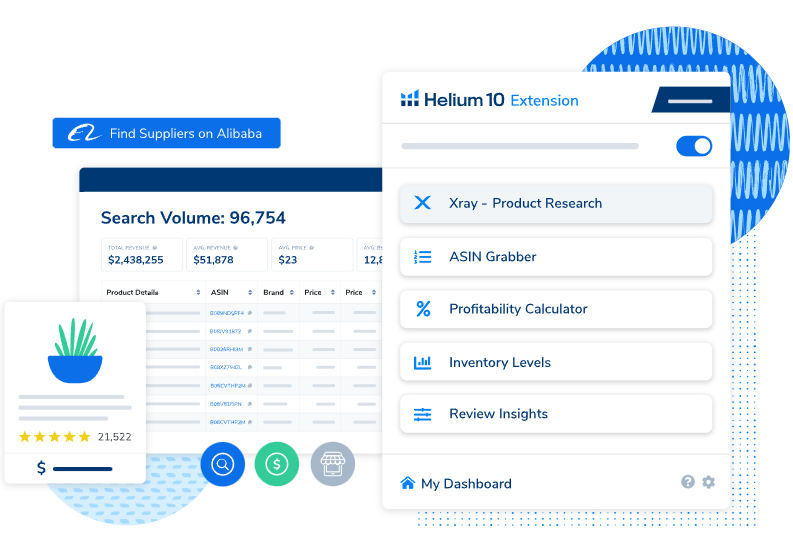Click the 21,522 review count
793x540 pixels.
coord(114,437)
